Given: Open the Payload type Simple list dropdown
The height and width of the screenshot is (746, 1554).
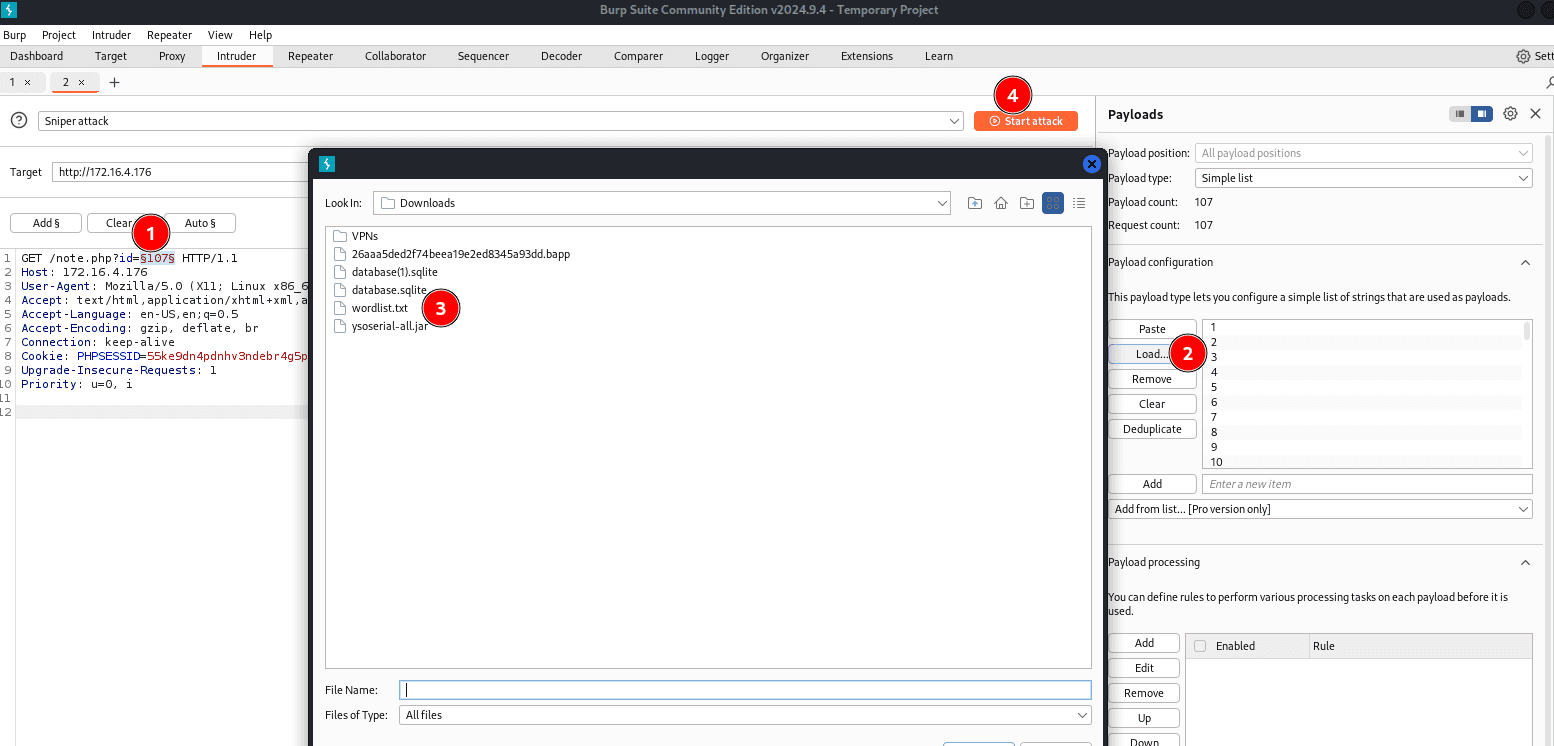Looking at the screenshot, I should 1363,178.
